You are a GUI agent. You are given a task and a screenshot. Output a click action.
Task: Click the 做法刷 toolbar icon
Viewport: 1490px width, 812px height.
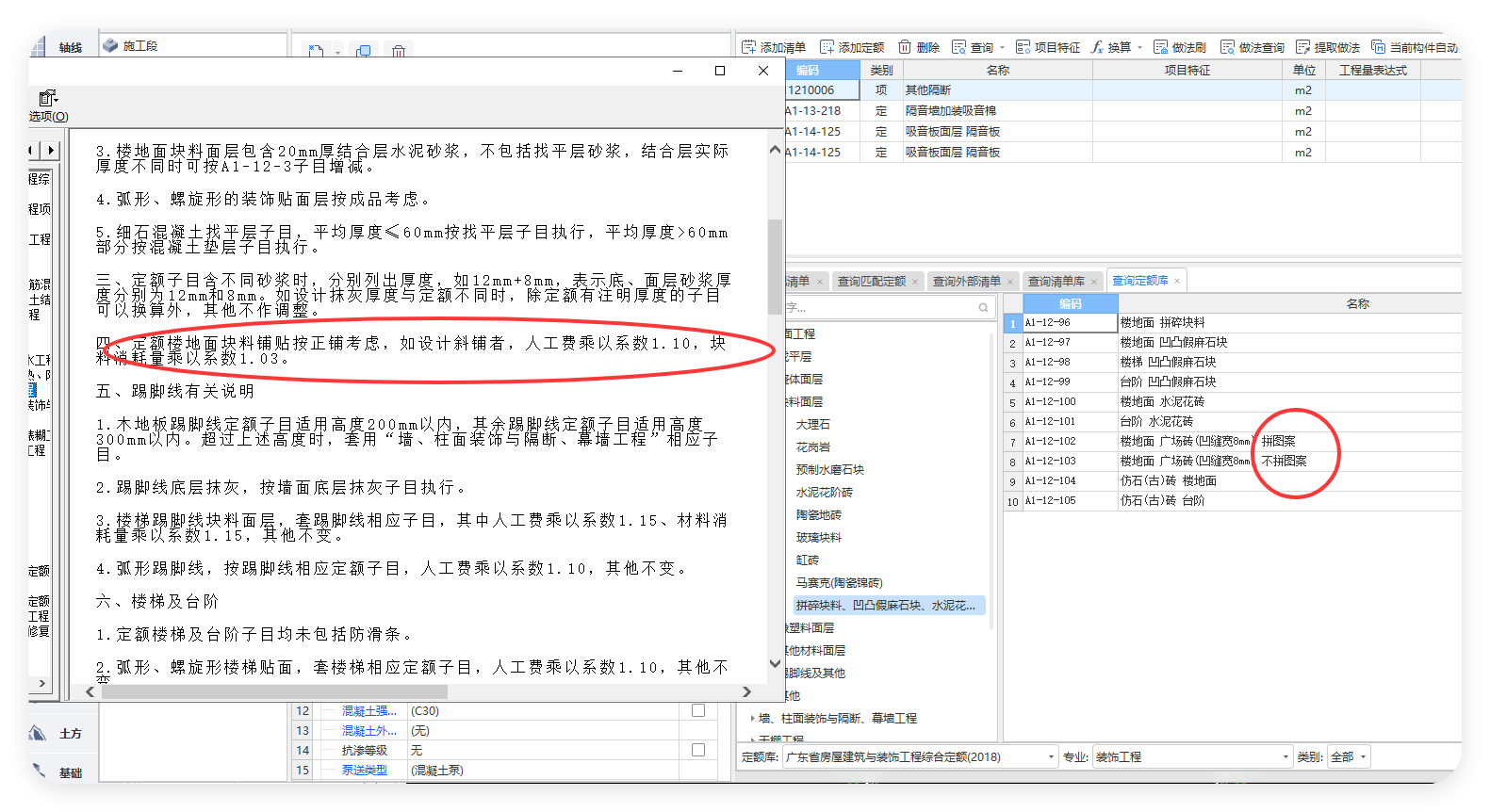click(x=1160, y=47)
